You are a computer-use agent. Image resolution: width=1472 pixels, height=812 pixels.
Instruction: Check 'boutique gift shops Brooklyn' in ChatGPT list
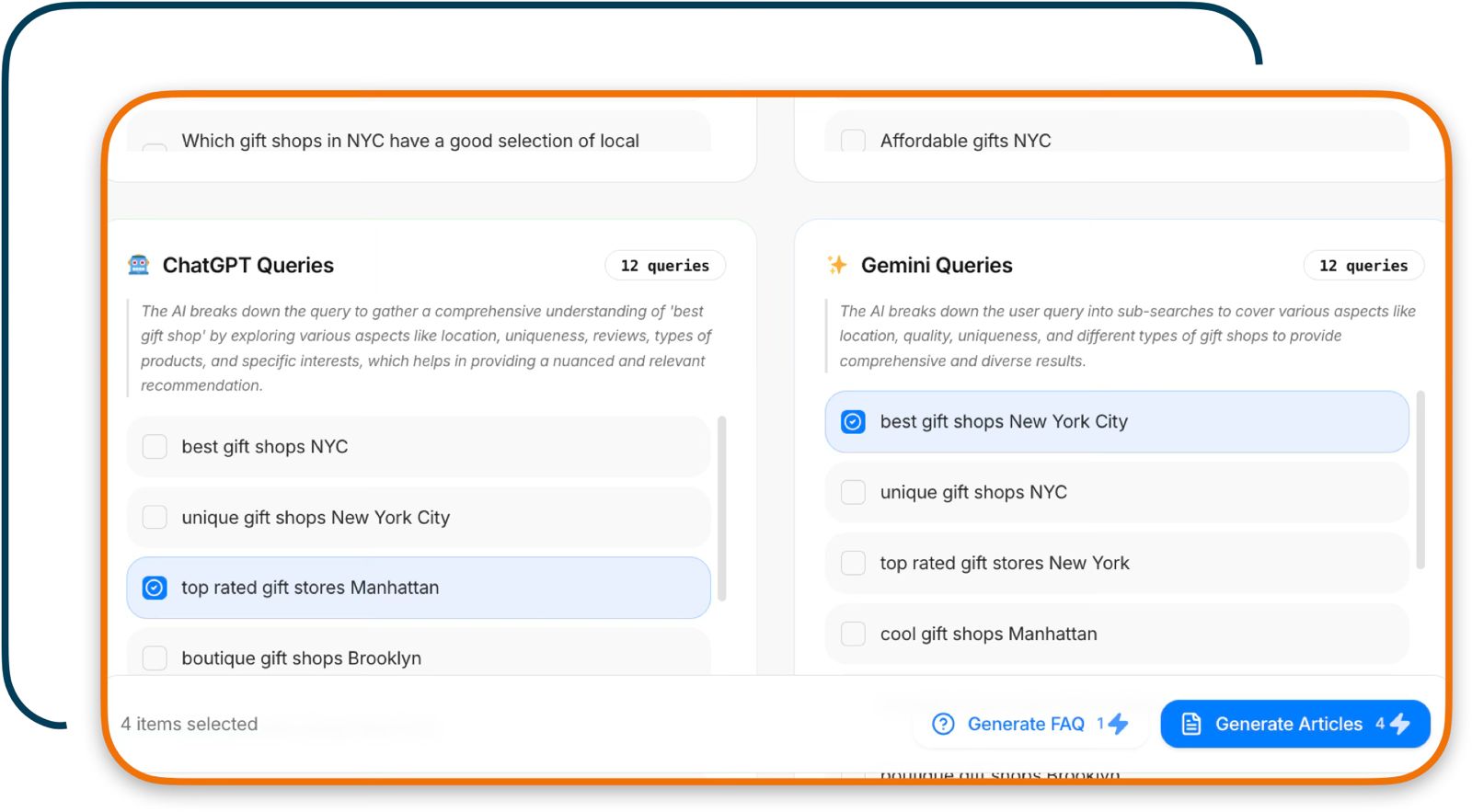155,658
